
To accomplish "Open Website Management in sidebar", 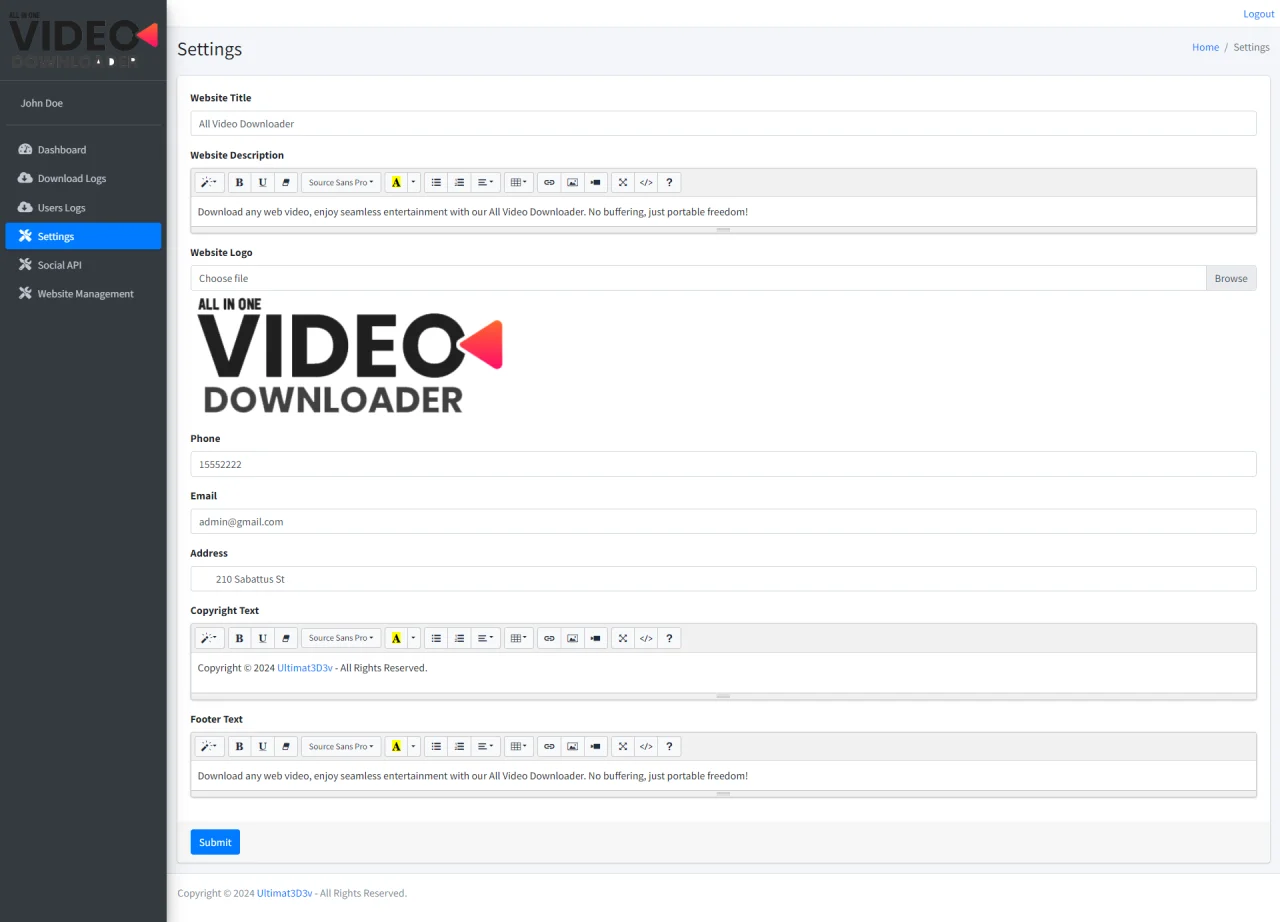I will (x=83, y=294).
